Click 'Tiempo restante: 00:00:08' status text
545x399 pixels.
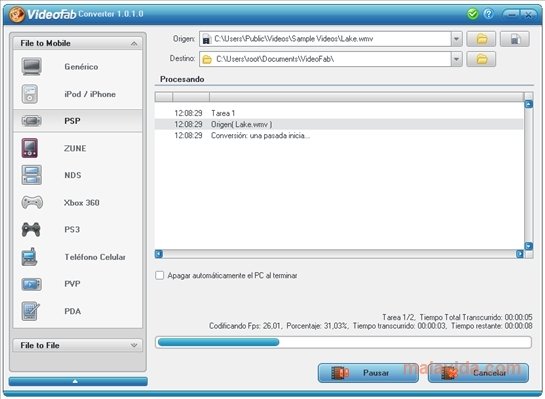[x=491, y=326]
